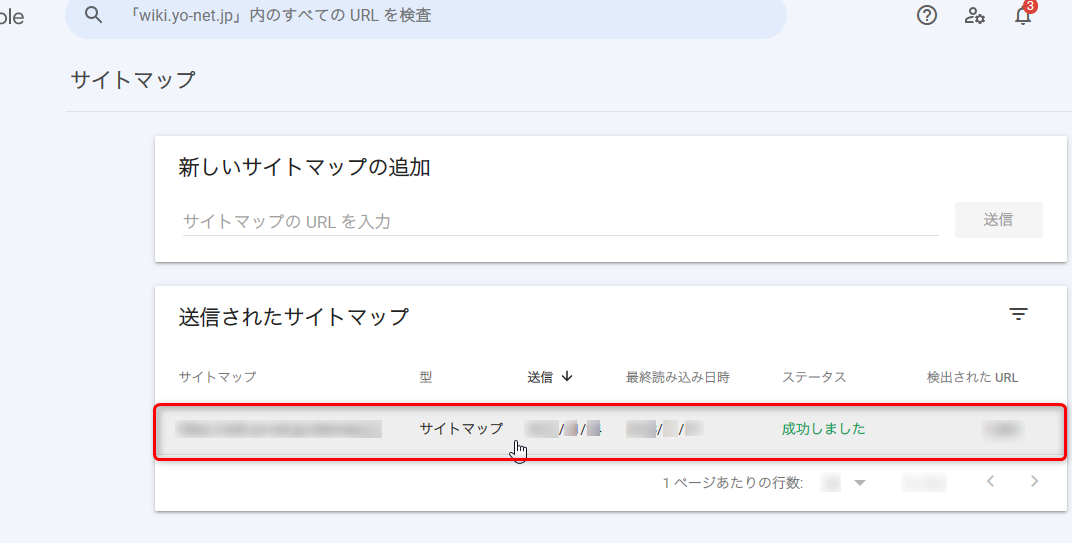
Task: Sort by 型 column header
Action: coord(426,377)
